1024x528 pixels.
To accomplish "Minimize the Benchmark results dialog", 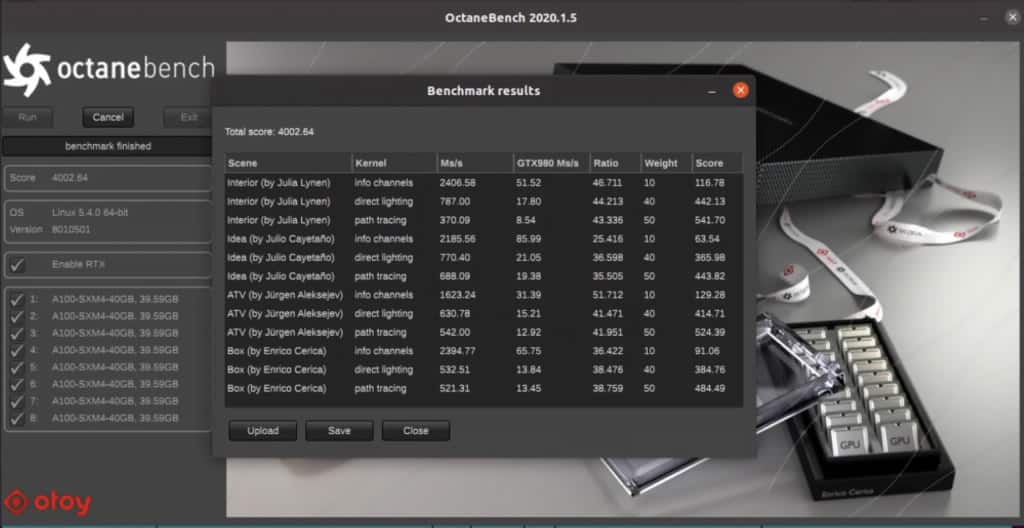I will pyautogui.click(x=712, y=91).
